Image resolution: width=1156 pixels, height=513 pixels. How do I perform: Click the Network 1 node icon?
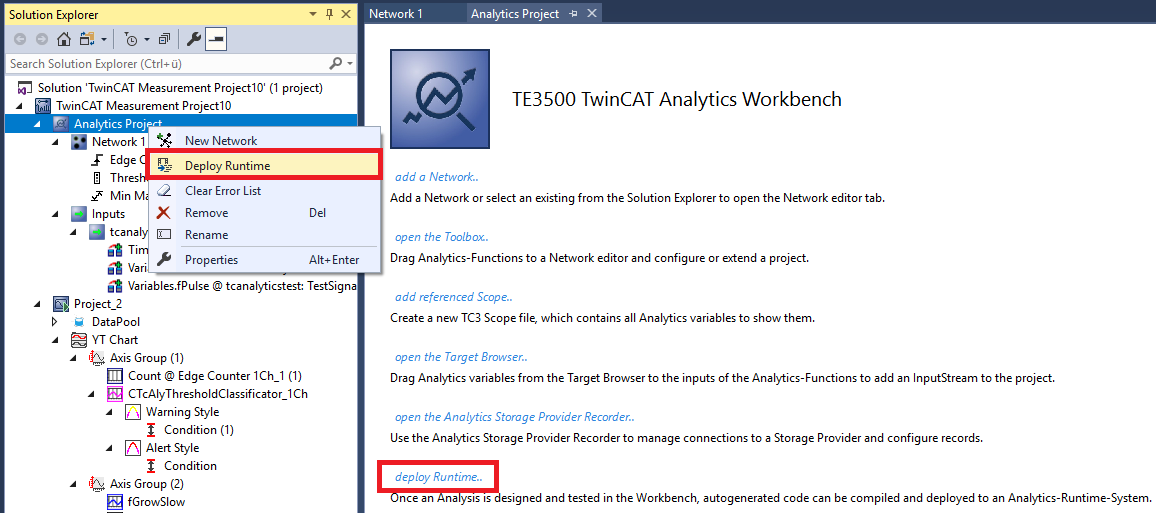pos(79,142)
